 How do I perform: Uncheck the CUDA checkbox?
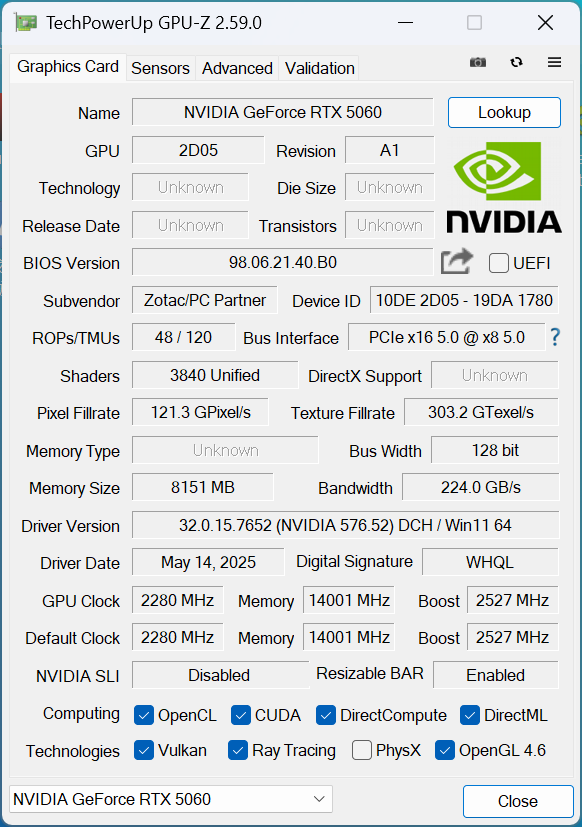[240, 715]
